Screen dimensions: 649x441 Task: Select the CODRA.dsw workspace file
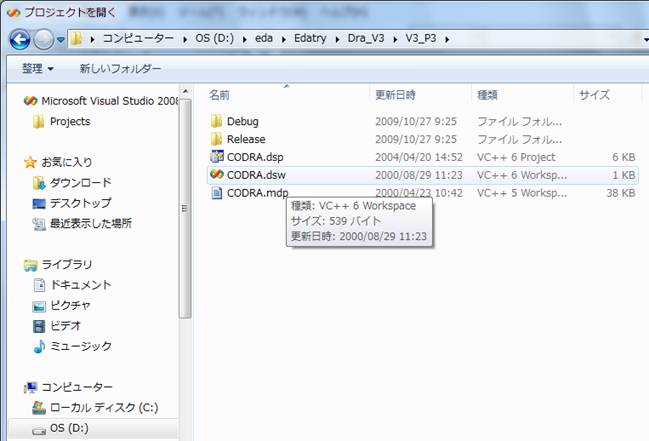[422, 175]
